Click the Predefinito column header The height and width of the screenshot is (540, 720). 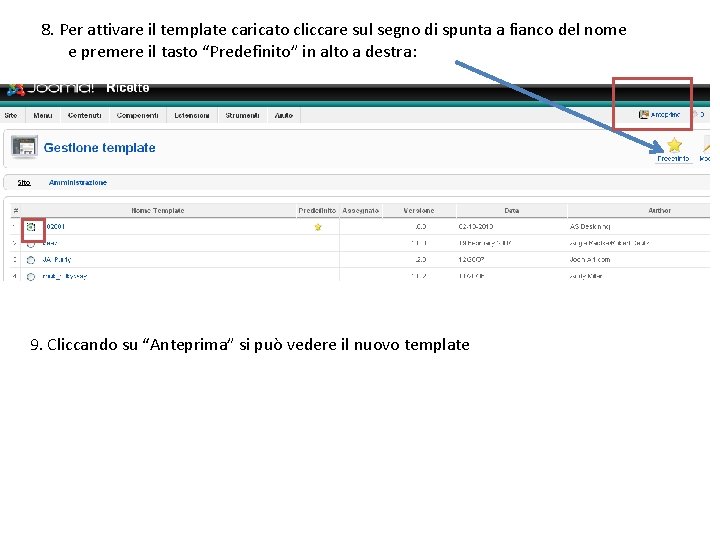pyautogui.click(x=317, y=210)
